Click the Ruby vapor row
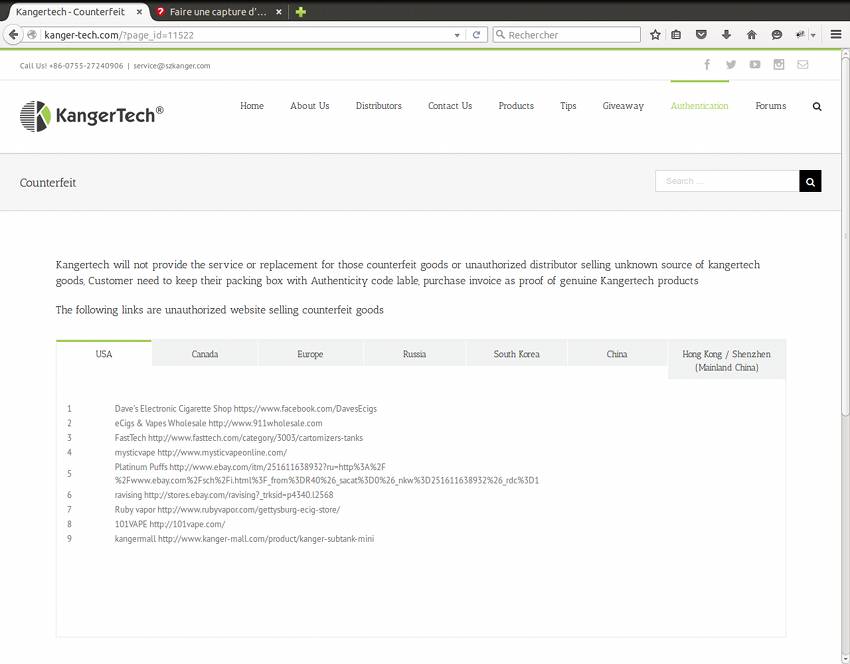This screenshot has width=850, height=664. click(x=227, y=510)
